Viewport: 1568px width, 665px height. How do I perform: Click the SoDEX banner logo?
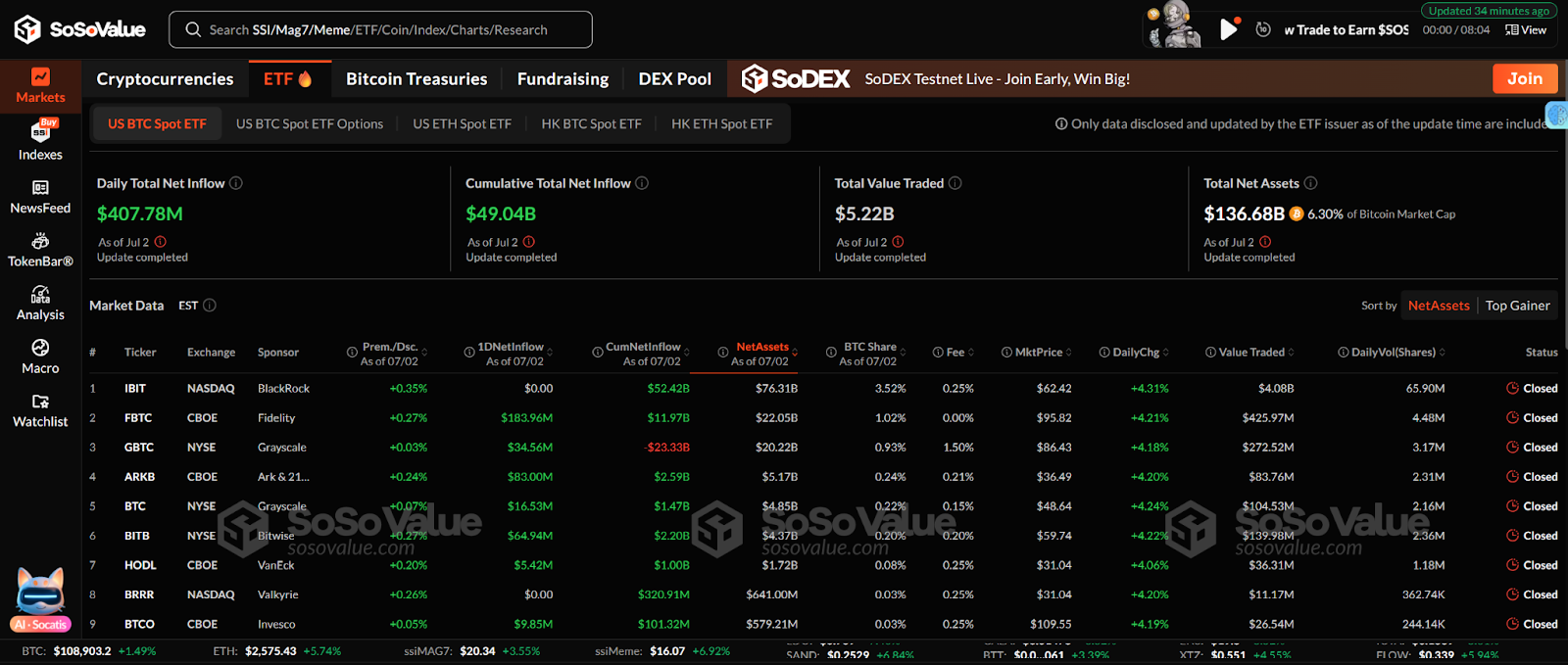click(x=796, y=78)
